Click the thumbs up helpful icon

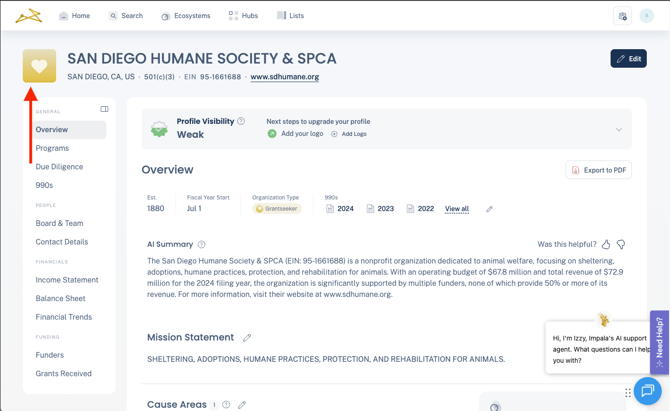pyautogui.click(x=606, y=244)
